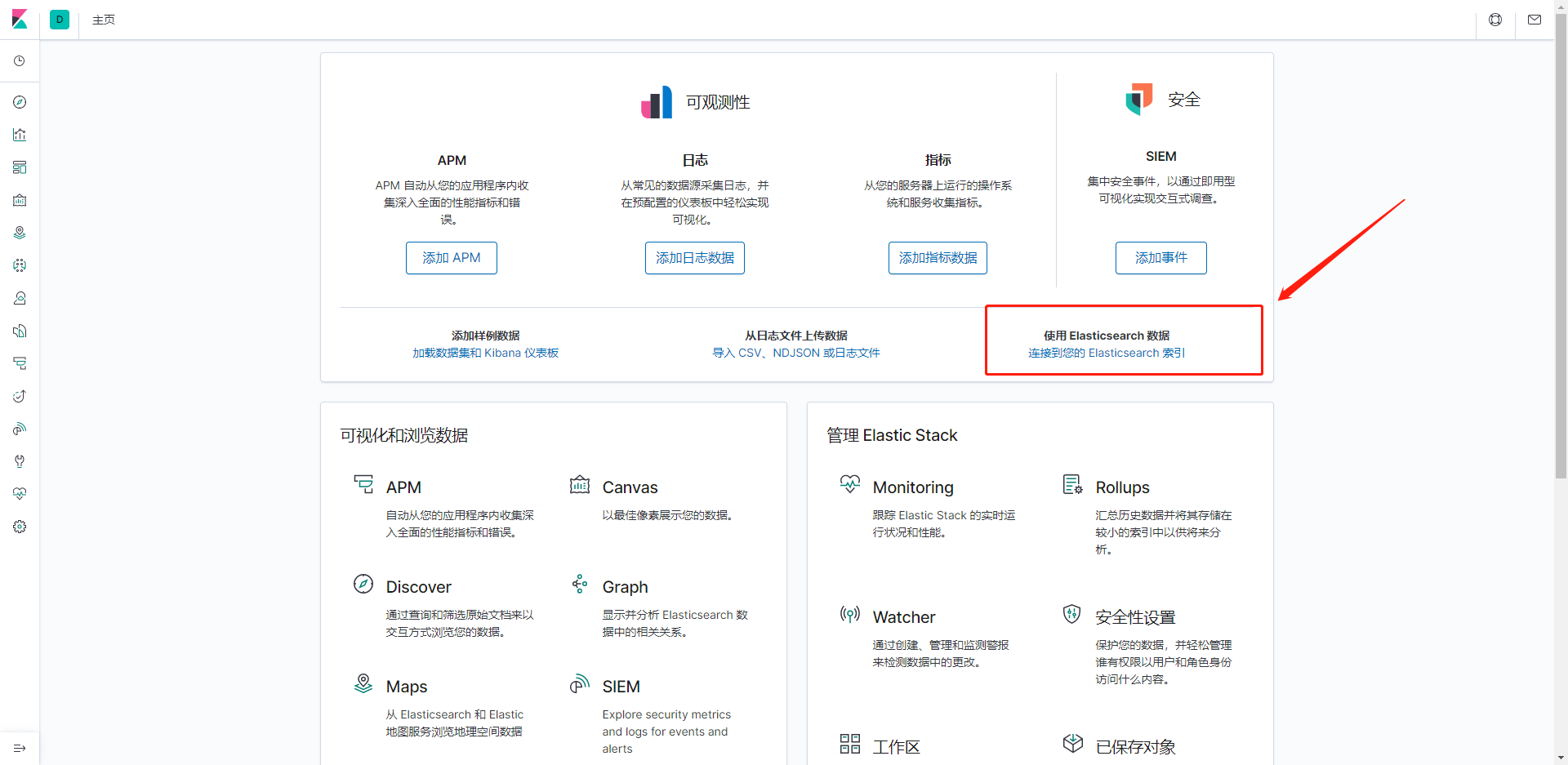Open Uptime icon in sidebar
Screen dimensions: 1568x765
[x=20, y=396]
